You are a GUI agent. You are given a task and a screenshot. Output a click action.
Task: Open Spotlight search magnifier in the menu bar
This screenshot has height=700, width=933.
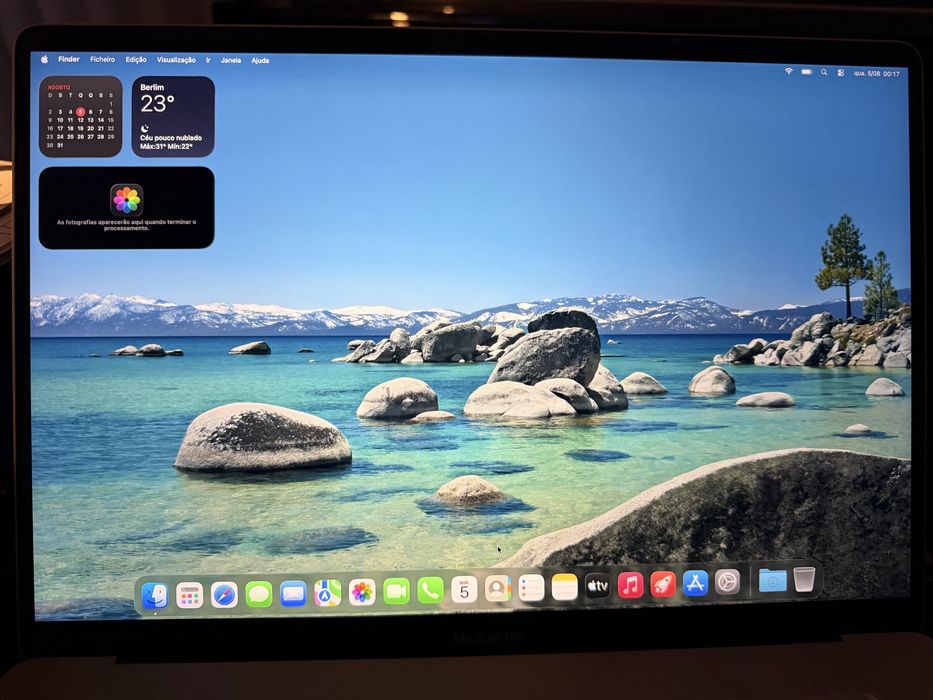(x=824, y=72)
